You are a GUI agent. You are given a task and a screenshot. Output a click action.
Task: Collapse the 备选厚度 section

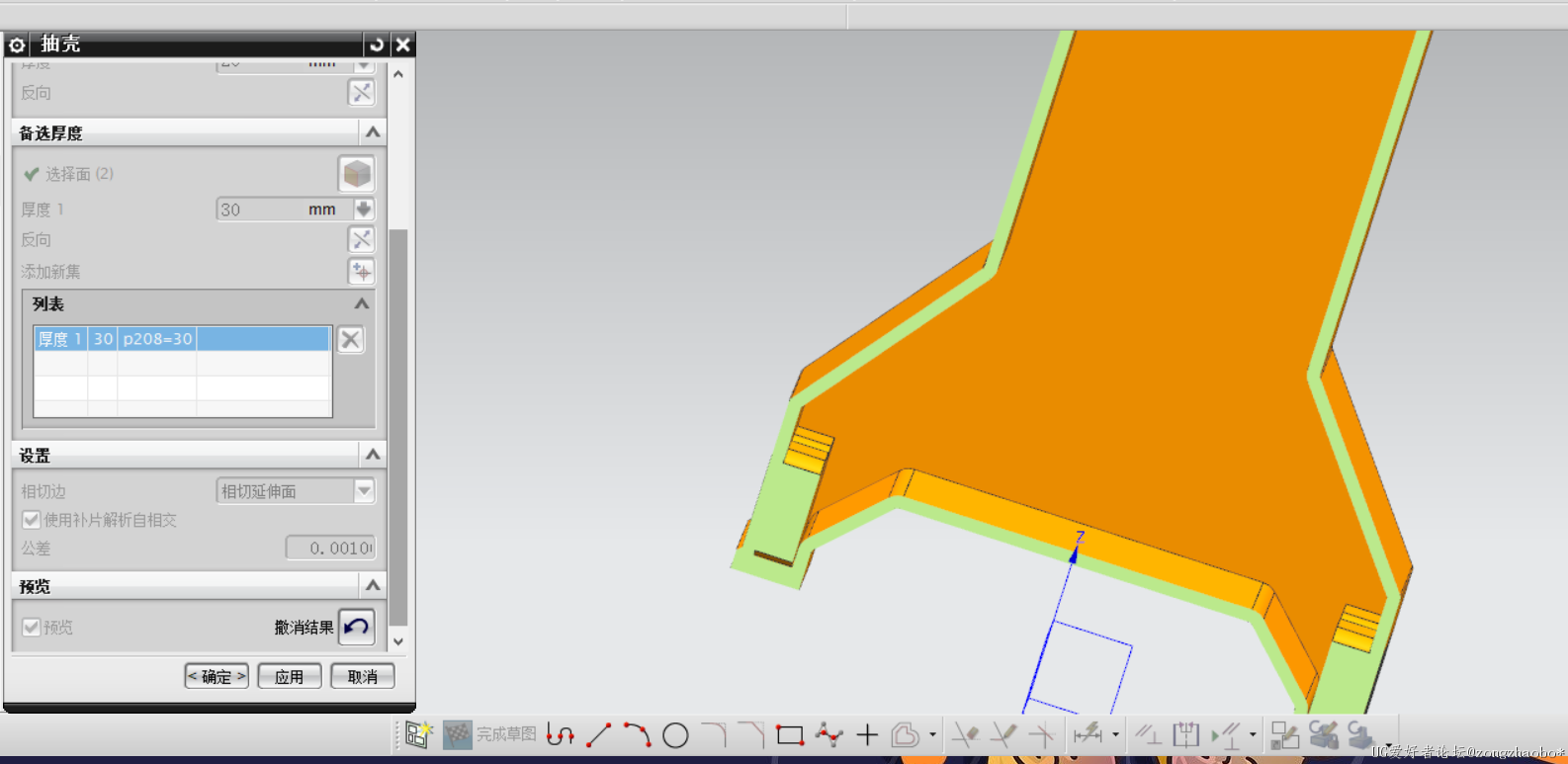click(373, 132)
